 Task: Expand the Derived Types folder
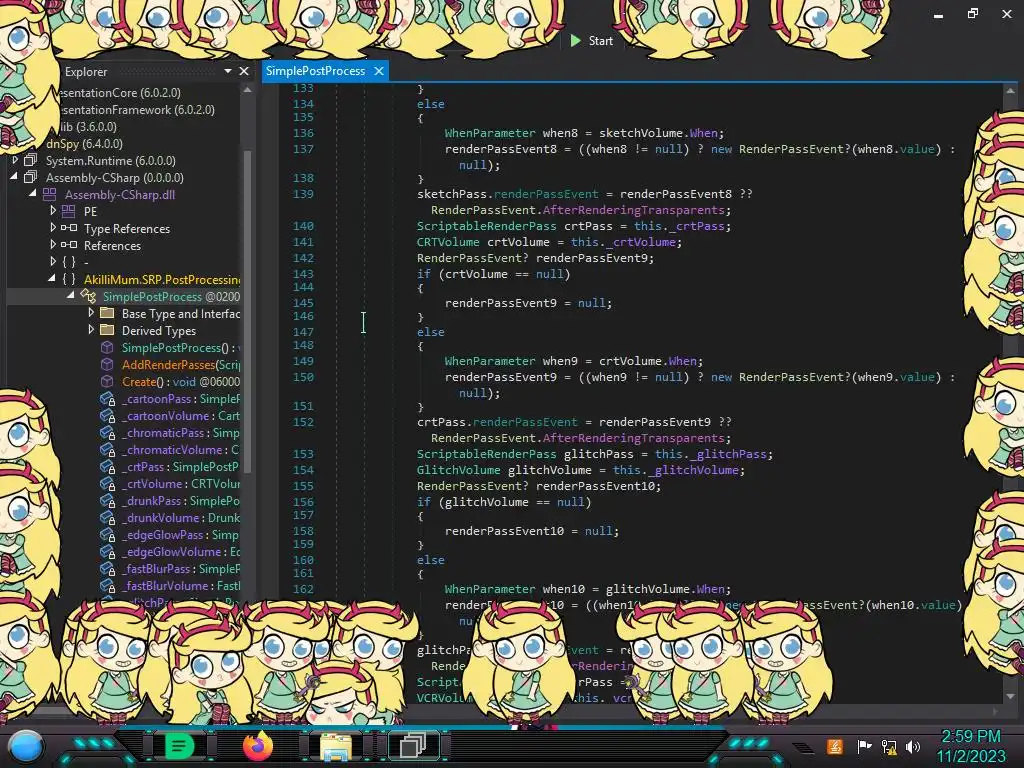pyautogui.click(x=91, y=329)
